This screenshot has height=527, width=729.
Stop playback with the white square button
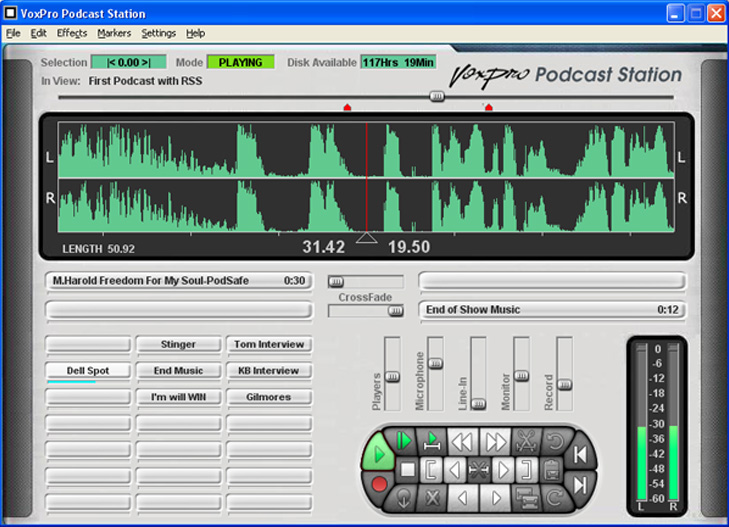point(407,468)
